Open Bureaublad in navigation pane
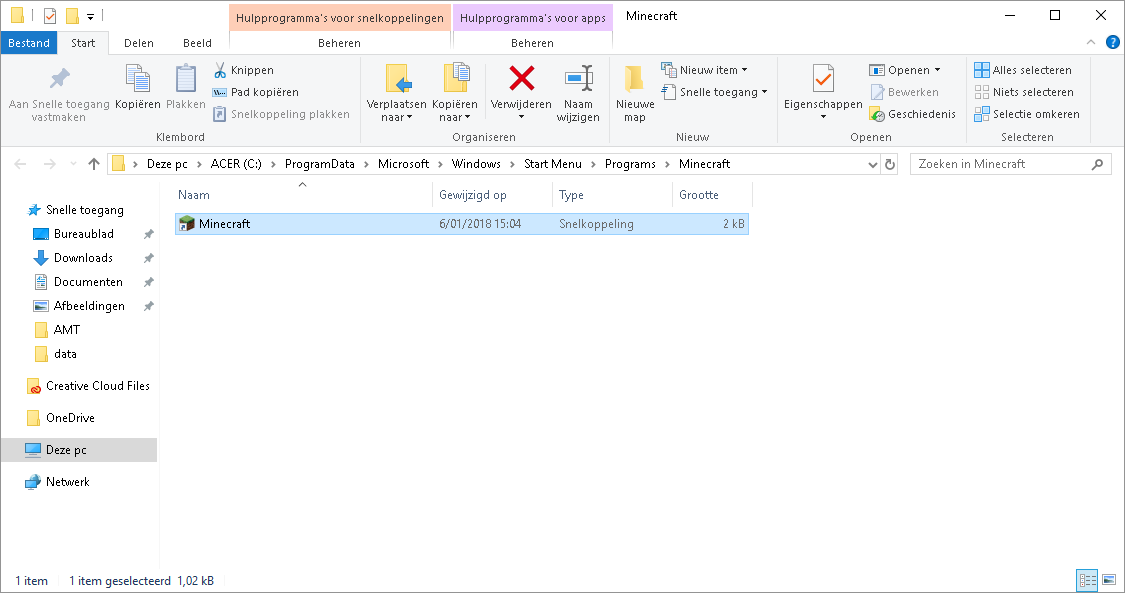This screenshot has height=593, width=1125. [83, 234]
